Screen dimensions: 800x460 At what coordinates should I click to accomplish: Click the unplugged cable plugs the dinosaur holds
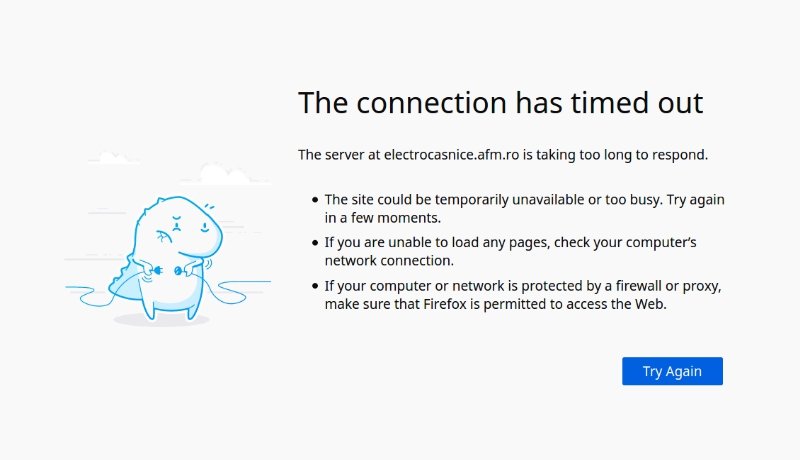(168, 269)
